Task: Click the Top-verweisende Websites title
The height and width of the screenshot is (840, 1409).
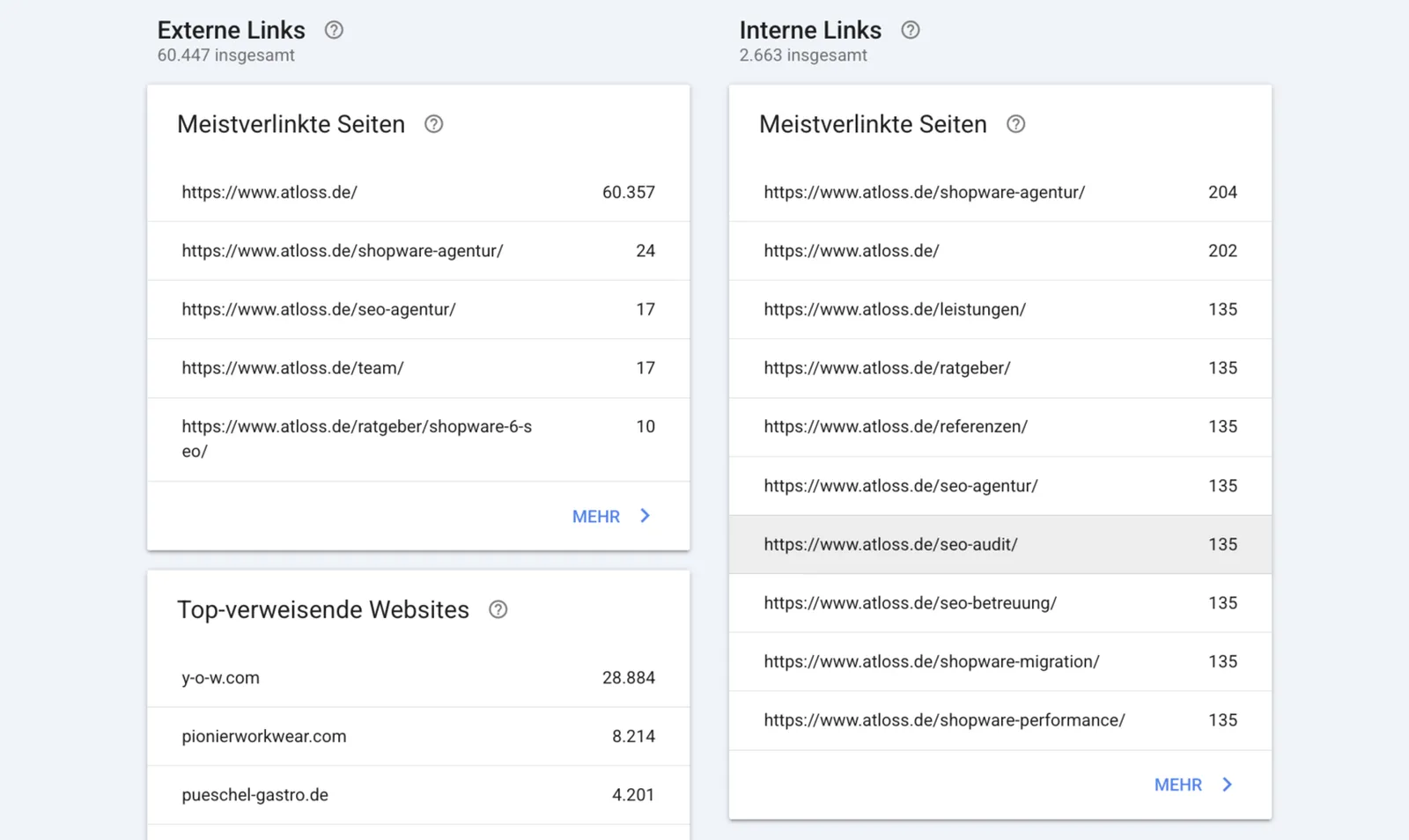Action: (323, 609)
